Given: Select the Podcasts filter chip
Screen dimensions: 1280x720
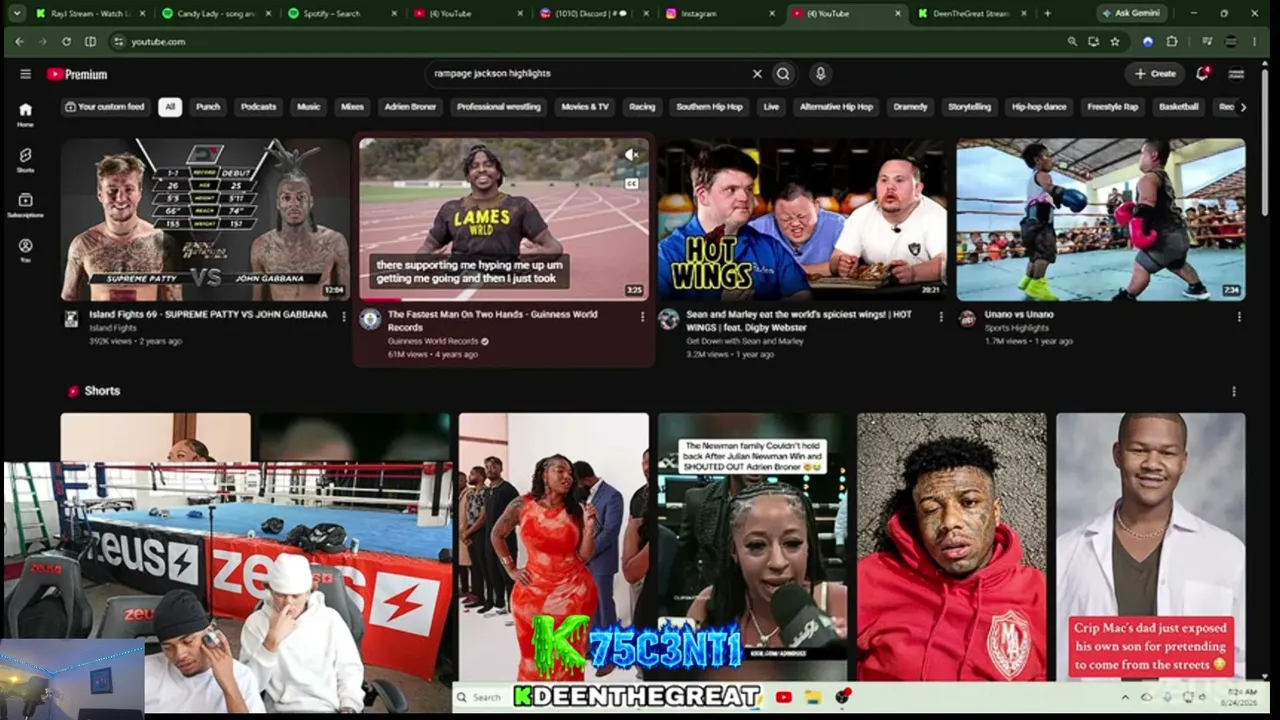Looking at the screenshot, I should click(x=258, y=107).
